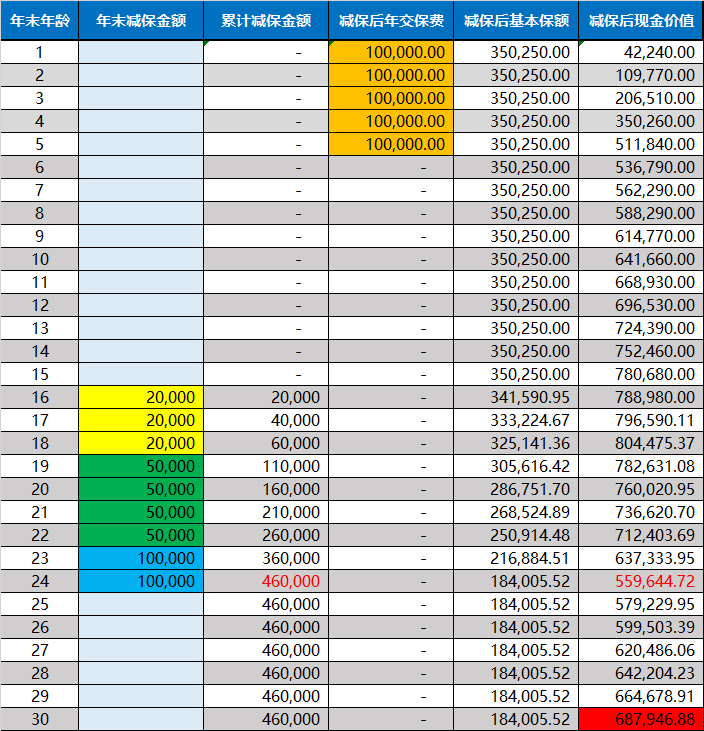Click cash value cell 736,620.70

point(641,512)
